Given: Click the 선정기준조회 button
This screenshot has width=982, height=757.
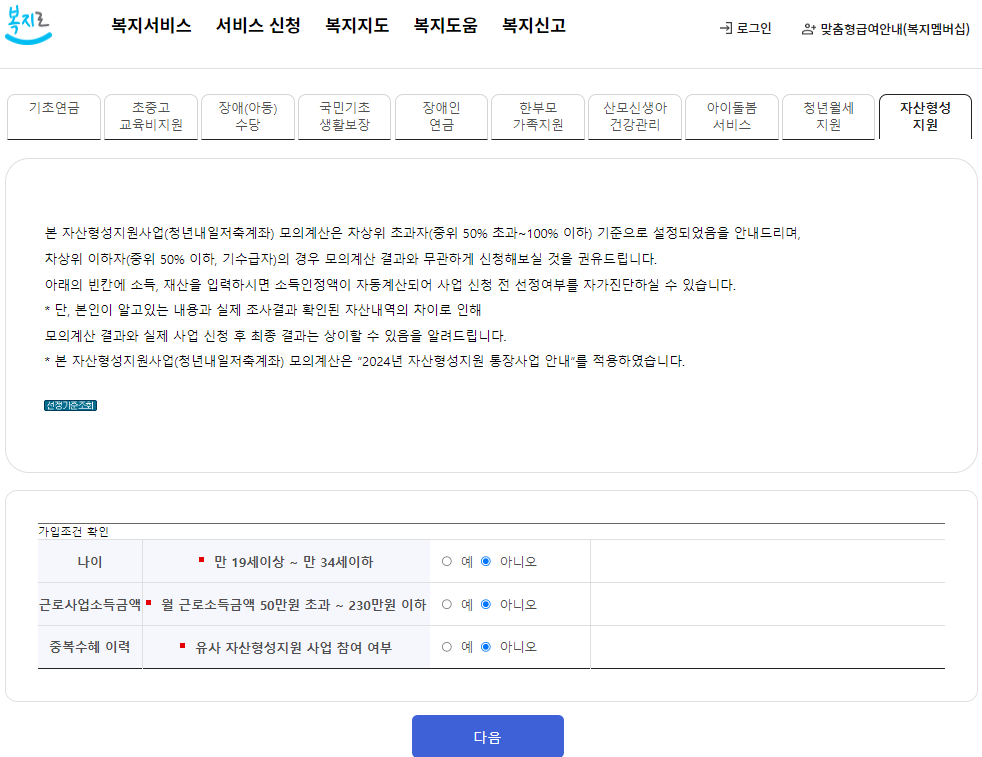Looking at the screenshot, I should (70, 407).
